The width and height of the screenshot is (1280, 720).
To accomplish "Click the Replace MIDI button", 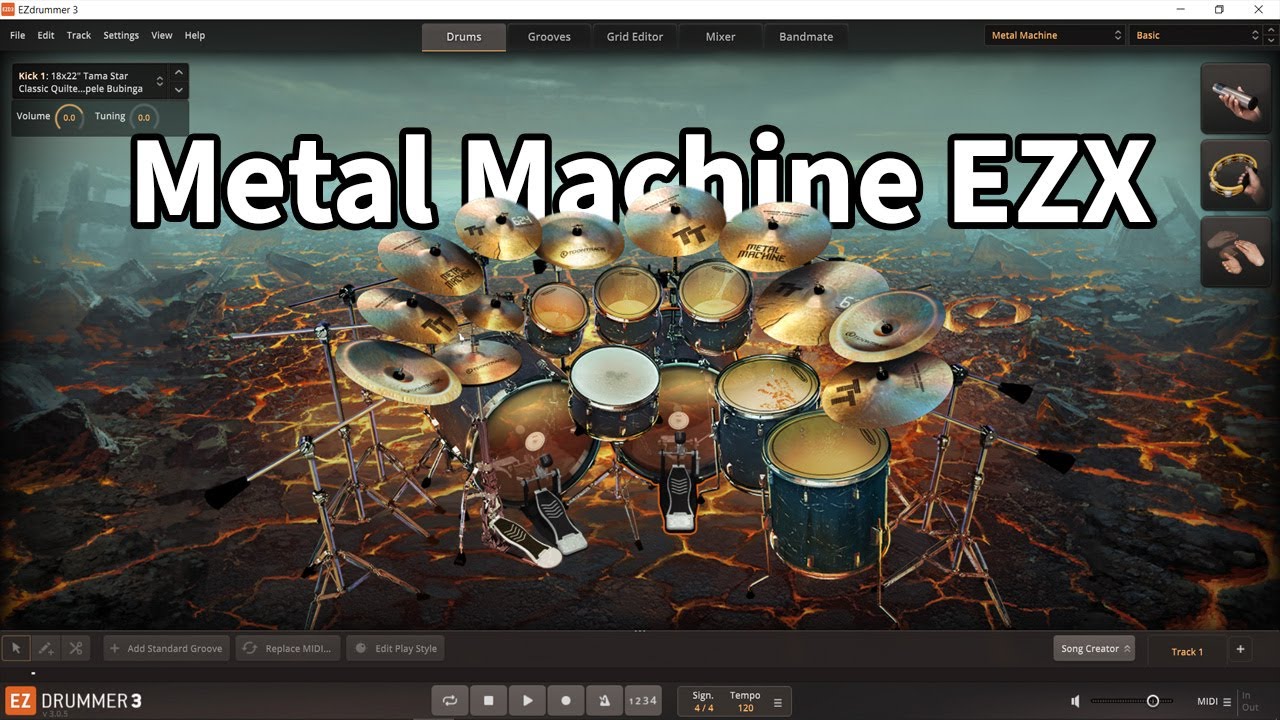I will tap(288, 648).
